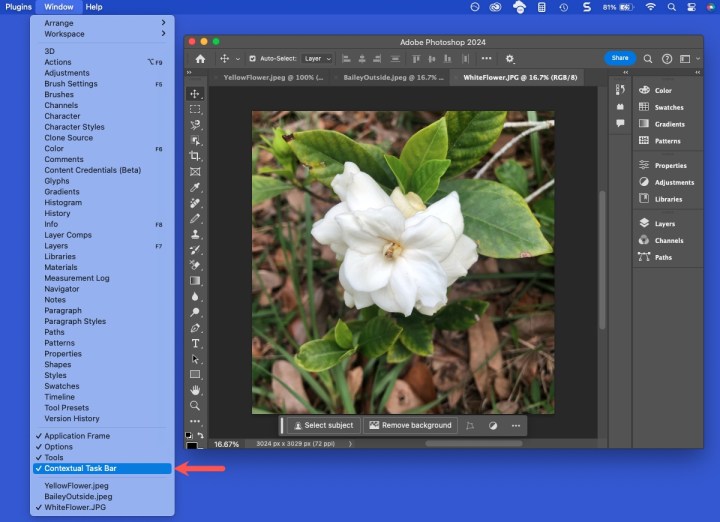
Task: Swap foreground and background colors
Action: pyautogui.click(x=201, y=435)
